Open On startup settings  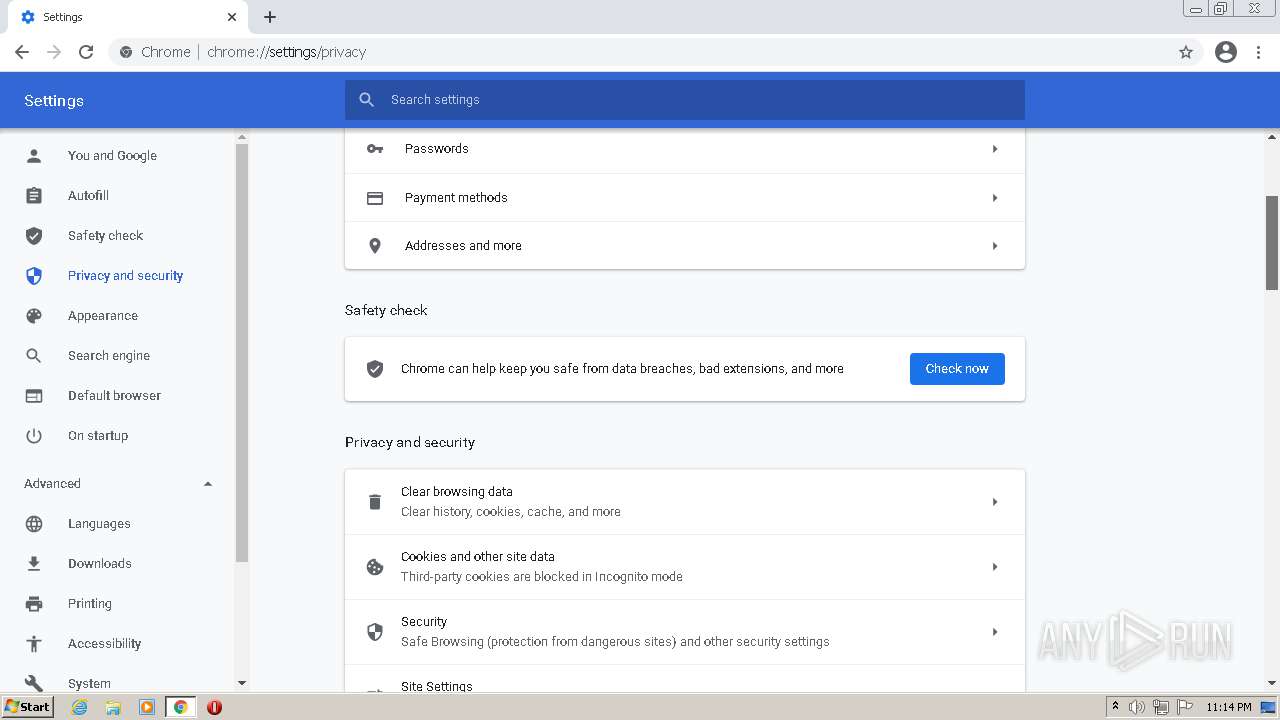point(98,436)
